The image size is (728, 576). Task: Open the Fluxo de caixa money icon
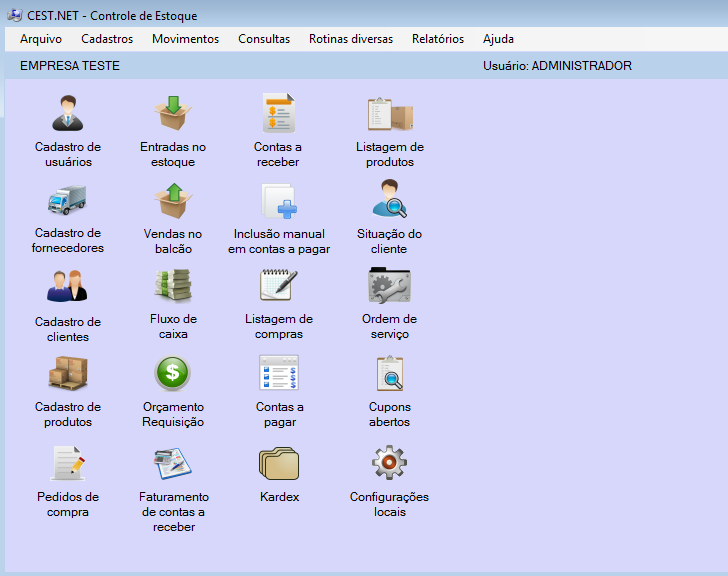(x=173, y=286)
